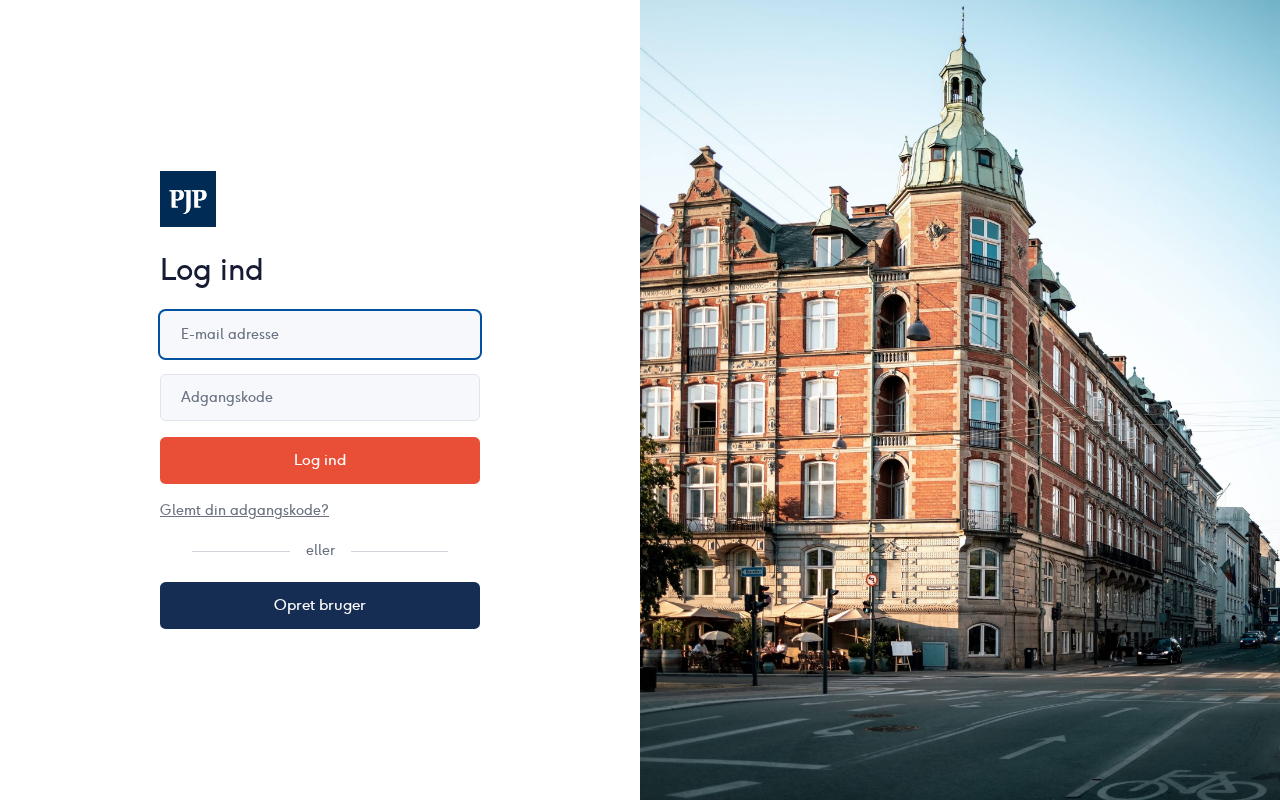This screenshot has width=1280, height=800.
Task: Focus the E-mail adresse field
Action: click(x=320, y=334)
